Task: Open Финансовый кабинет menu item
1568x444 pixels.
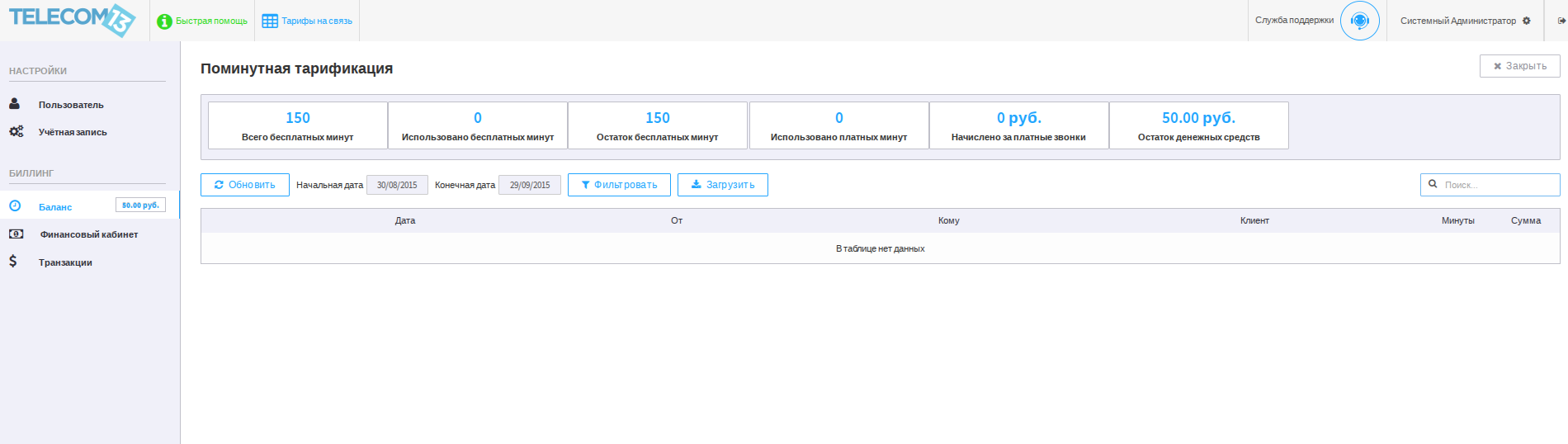Action: 89,234
